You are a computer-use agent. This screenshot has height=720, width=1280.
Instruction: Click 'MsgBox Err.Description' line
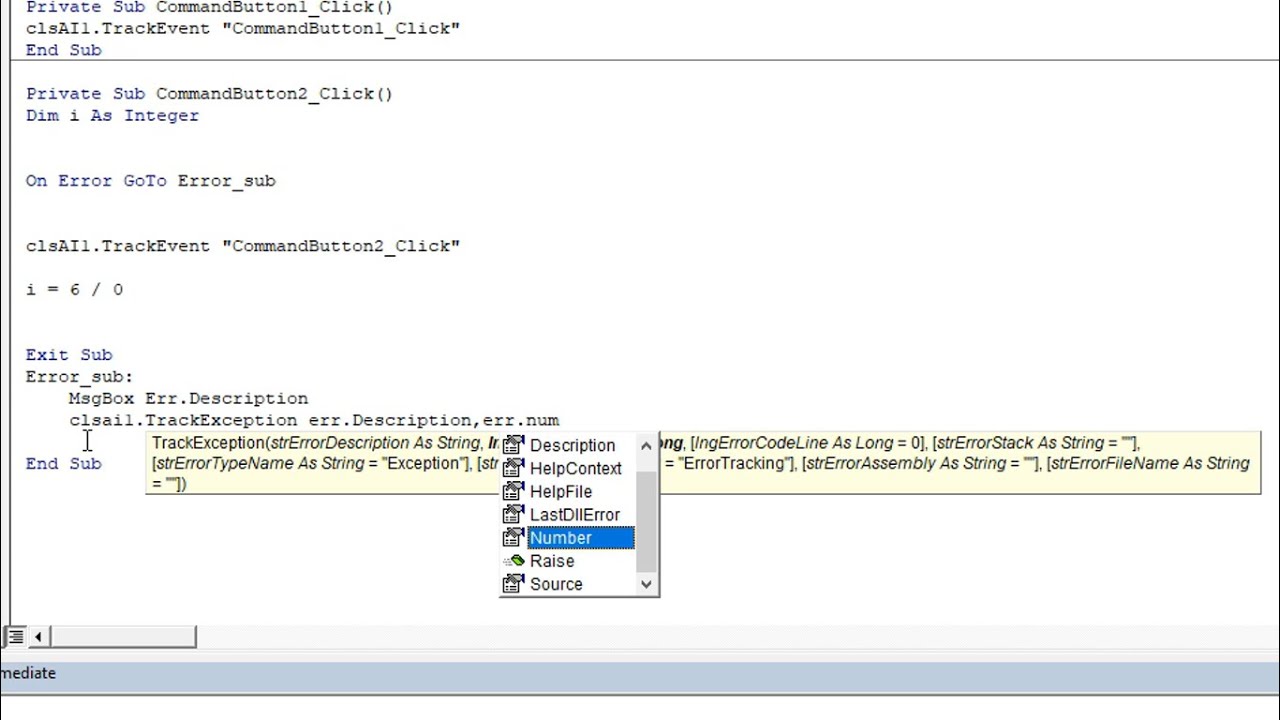188,398
